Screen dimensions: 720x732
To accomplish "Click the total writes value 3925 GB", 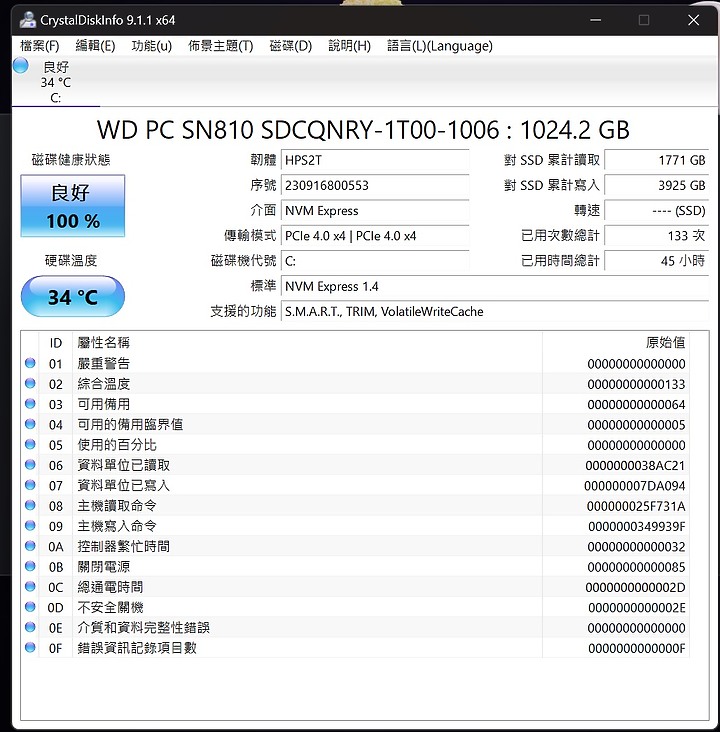I will point(656,185).
